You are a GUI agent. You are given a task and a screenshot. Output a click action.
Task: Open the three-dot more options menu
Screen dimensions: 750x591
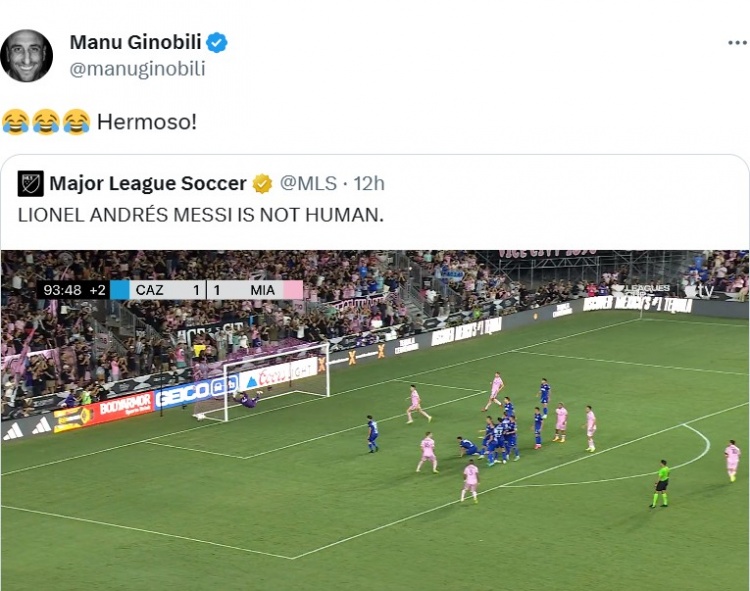point(737,43)
